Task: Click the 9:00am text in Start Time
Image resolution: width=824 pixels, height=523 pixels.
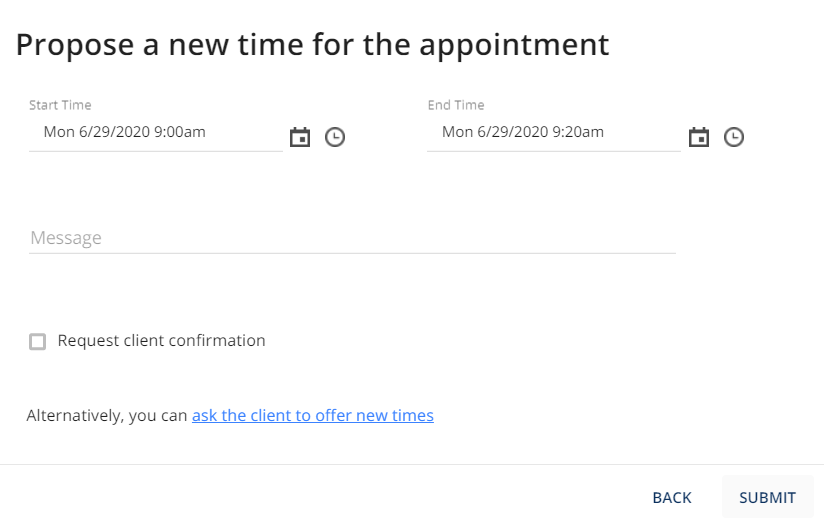Action: point(180,132)
